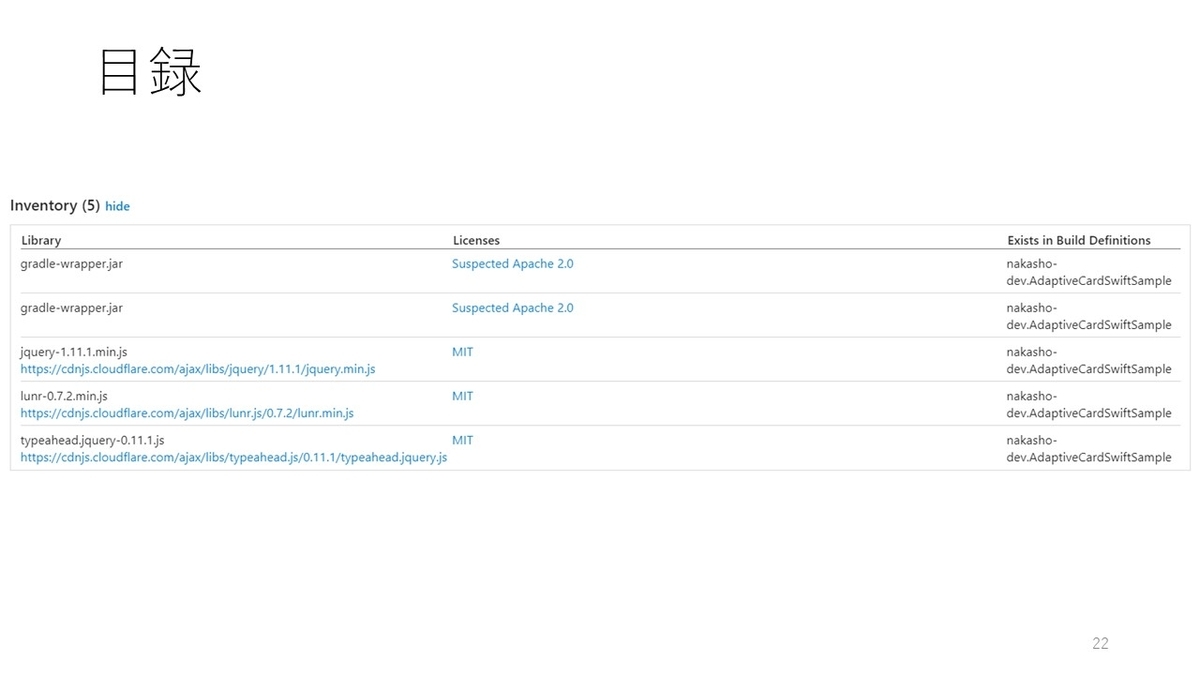Click the slide title 目録
Screen dimensions: 1200x675
pyautogui.click(x=151, y=72)
